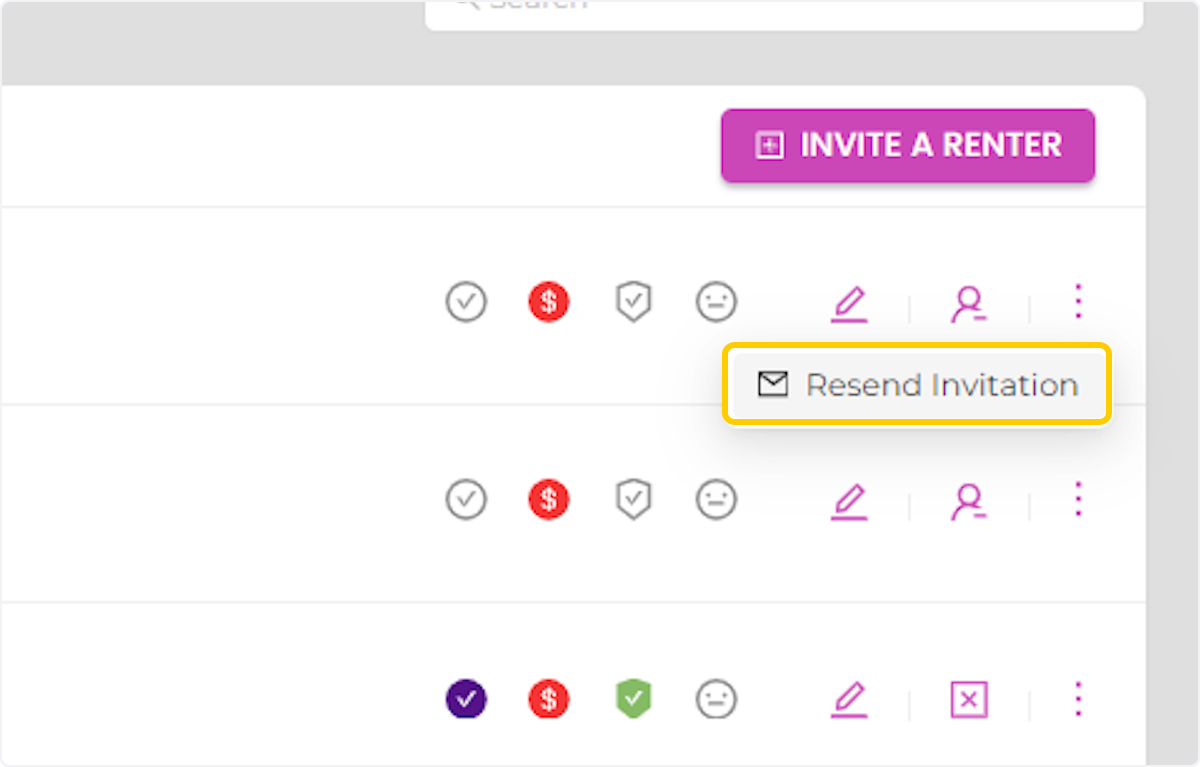Click the neutral face screening icon in second row
The image size is (1200, 767).
[x=716, y=499]
